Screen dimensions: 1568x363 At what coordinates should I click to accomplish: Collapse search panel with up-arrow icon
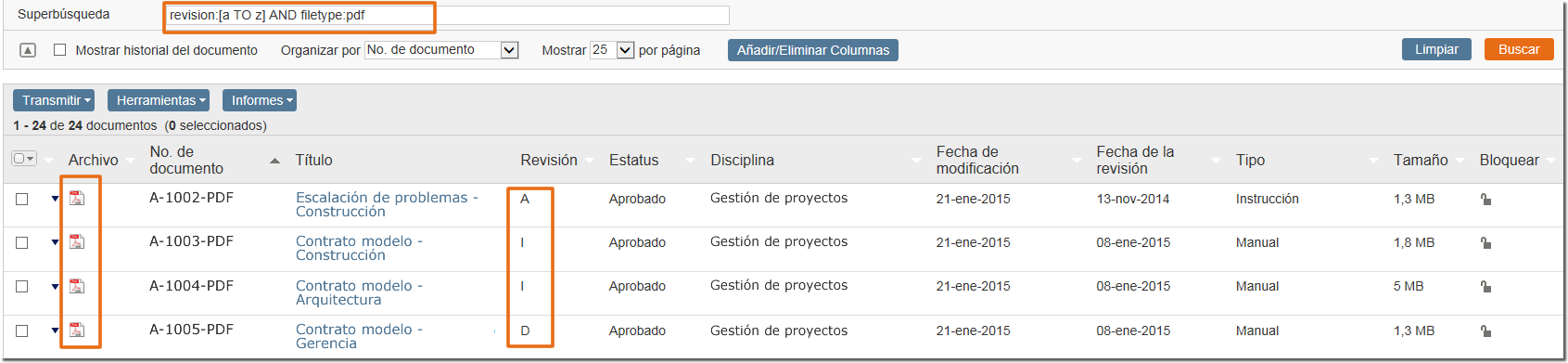[x=28, y=50]
